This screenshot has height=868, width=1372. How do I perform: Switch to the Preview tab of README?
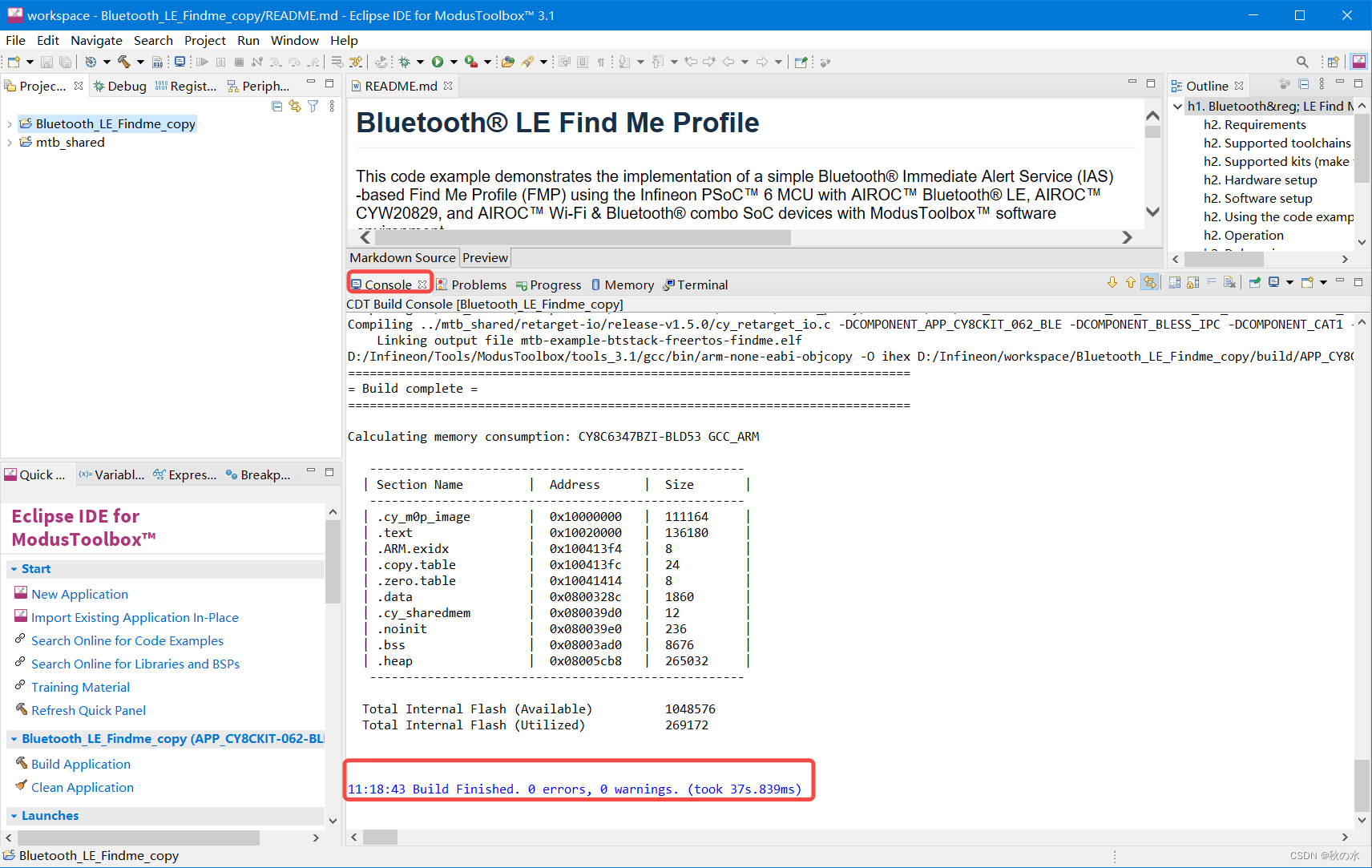485,257
